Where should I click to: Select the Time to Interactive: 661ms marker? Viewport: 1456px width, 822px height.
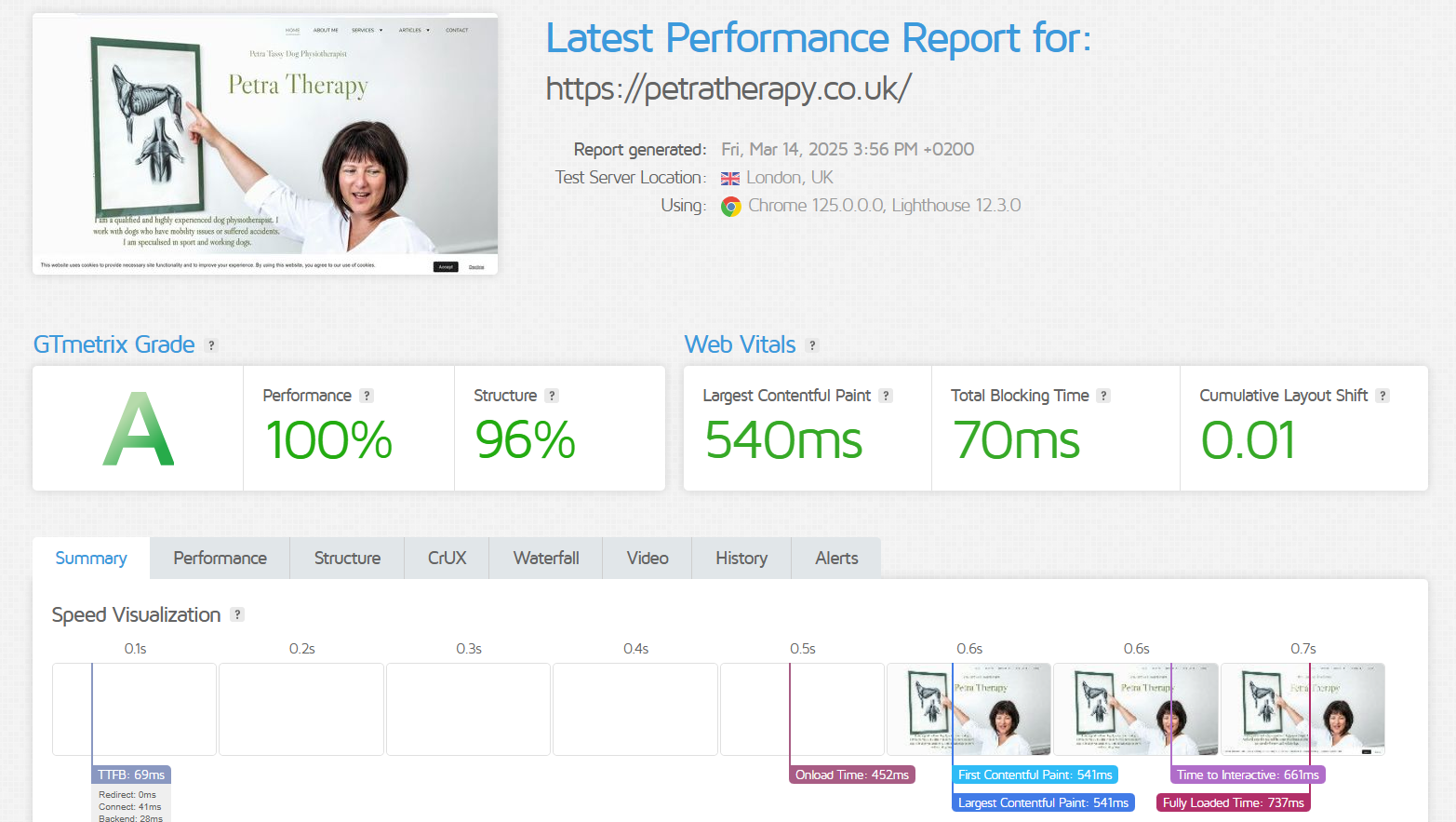1248,775
